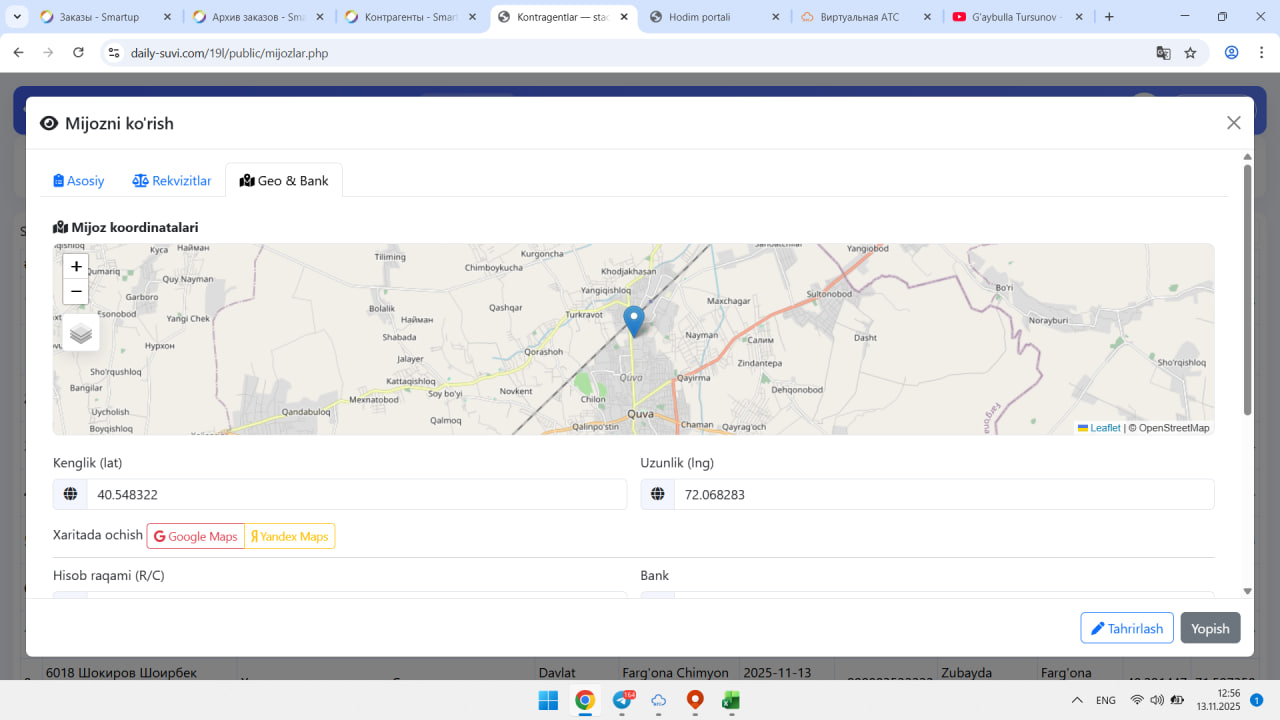
Task: Close the Mijozni ko'rish dialog with X
Action: [1233, 123]
